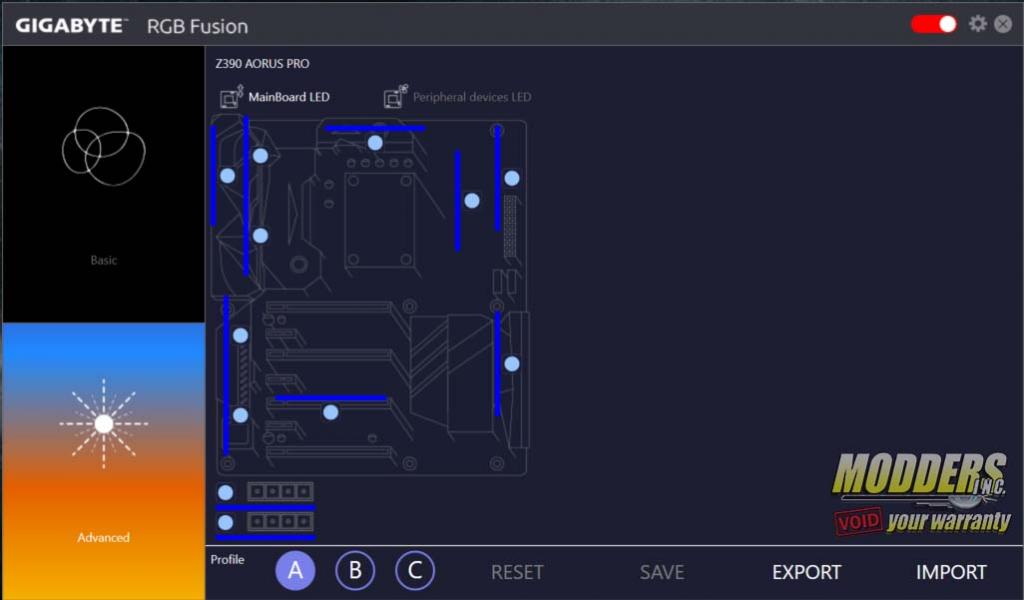This screenshot has height=600, width=1024.
Task: Select the second LED strip header dot
Action: [x=225, y=522]
